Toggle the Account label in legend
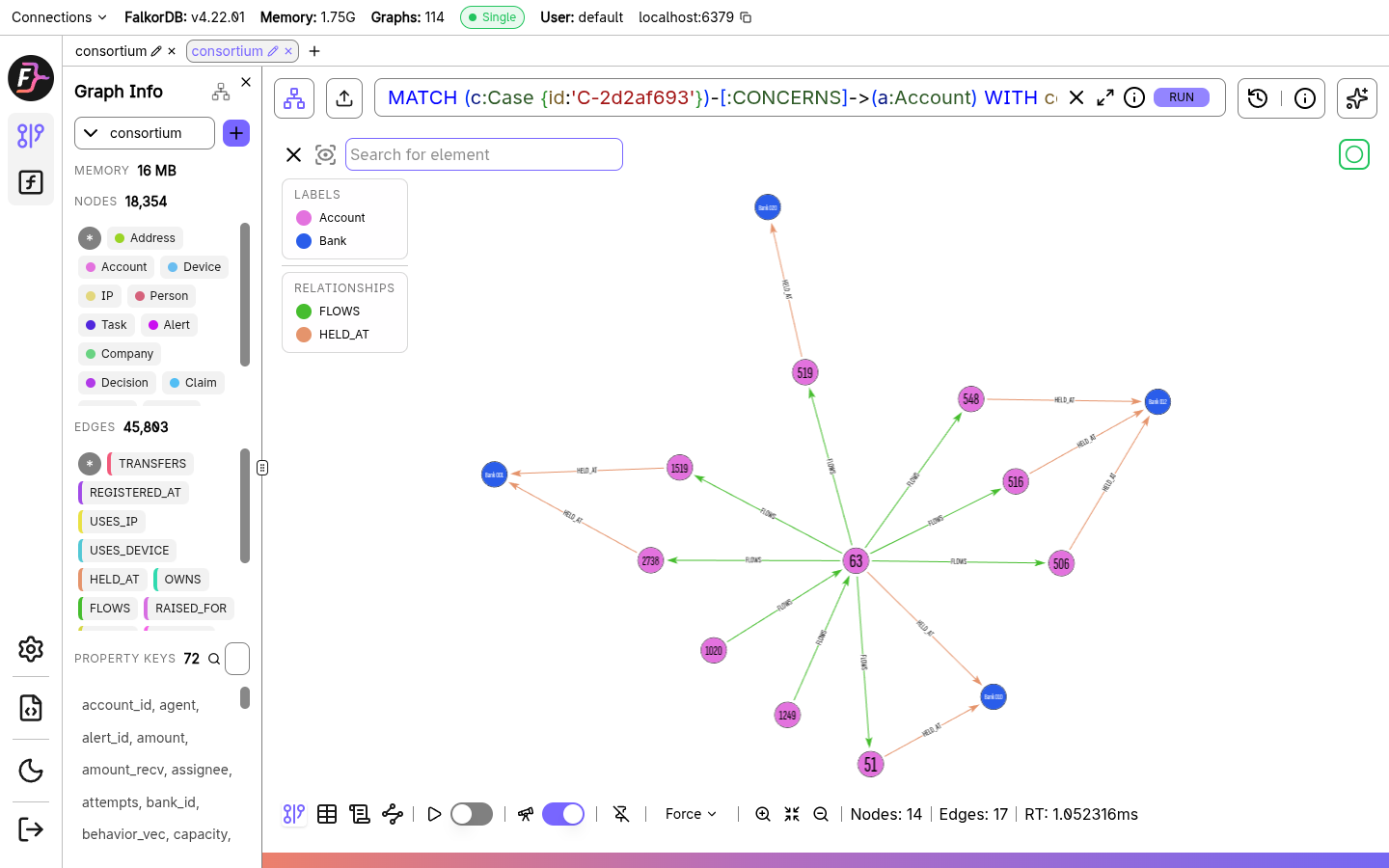1389x868 pixels. 331,218
